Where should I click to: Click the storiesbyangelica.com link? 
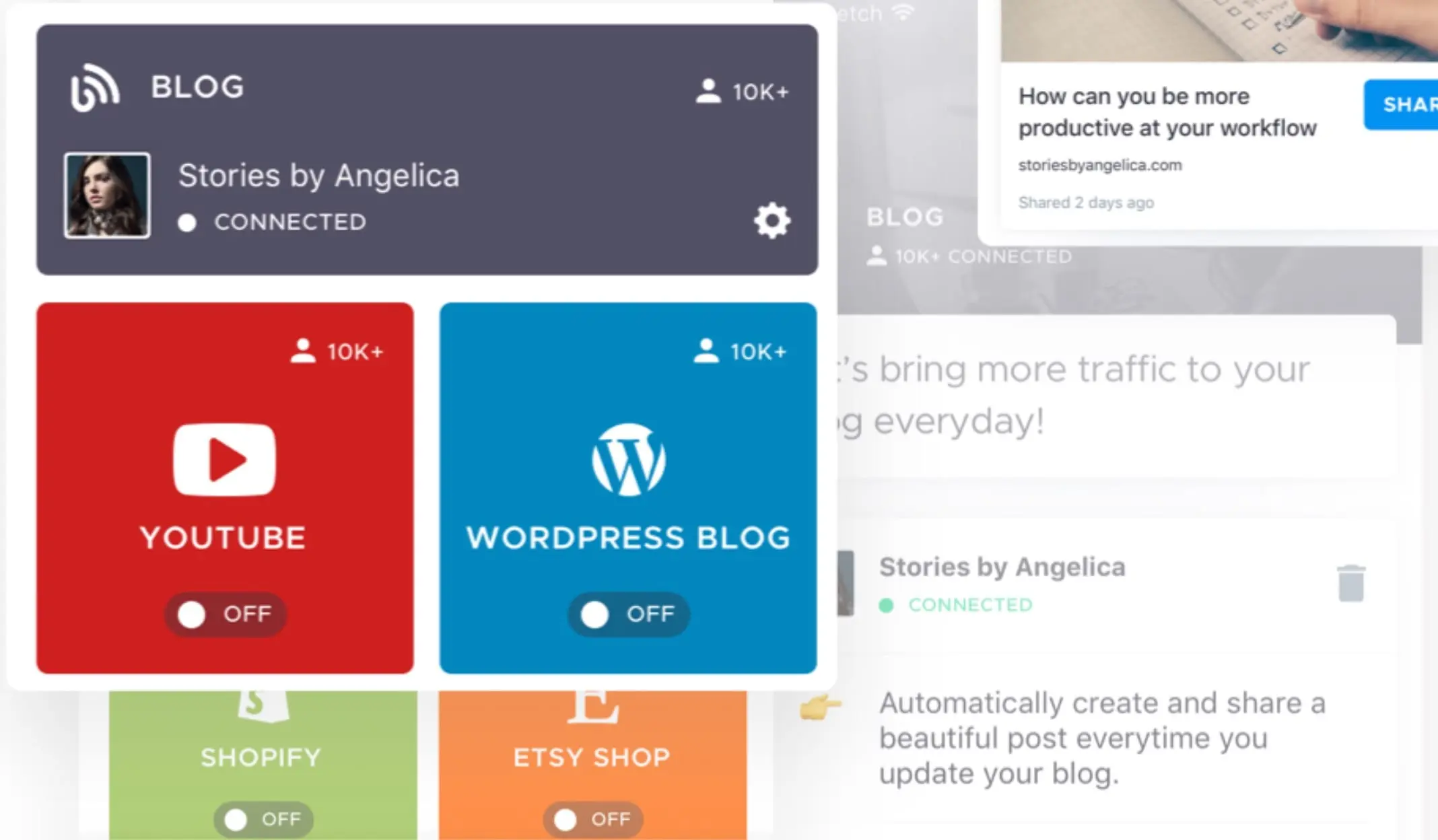tap(1100, 164)
